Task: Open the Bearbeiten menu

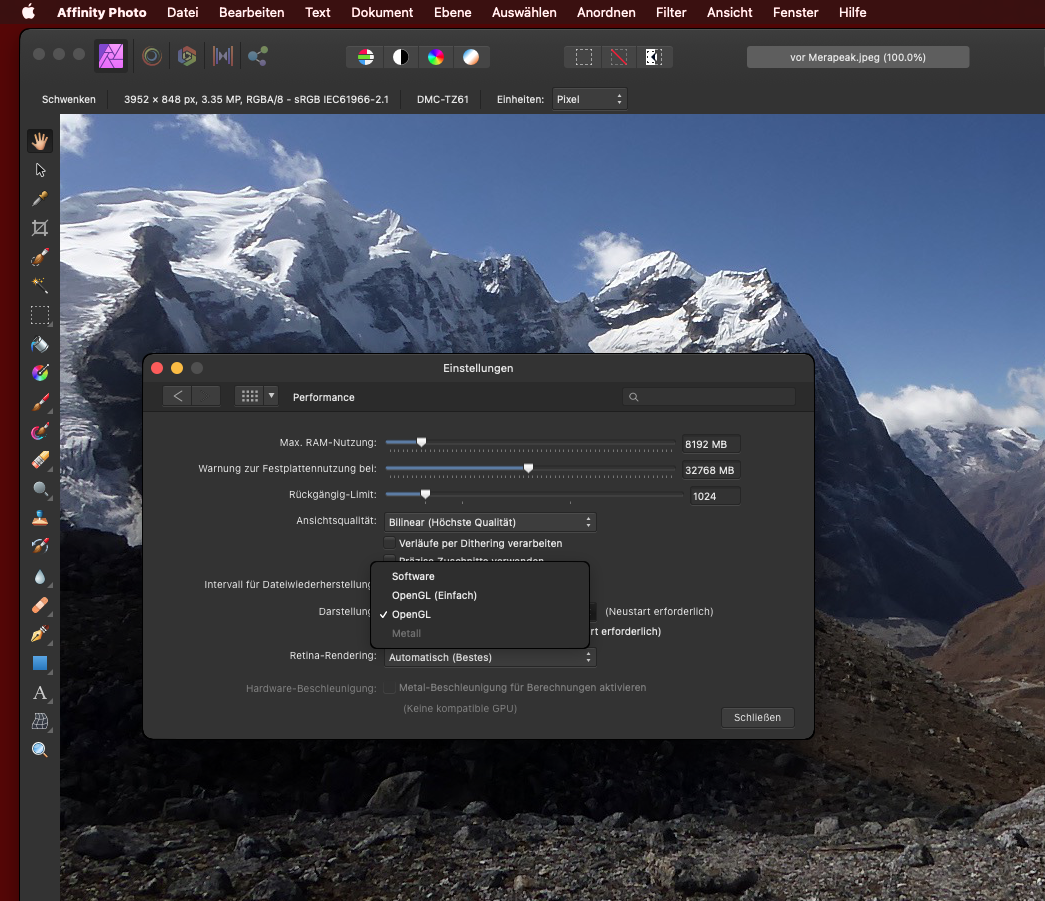Action: click(251, 12)
